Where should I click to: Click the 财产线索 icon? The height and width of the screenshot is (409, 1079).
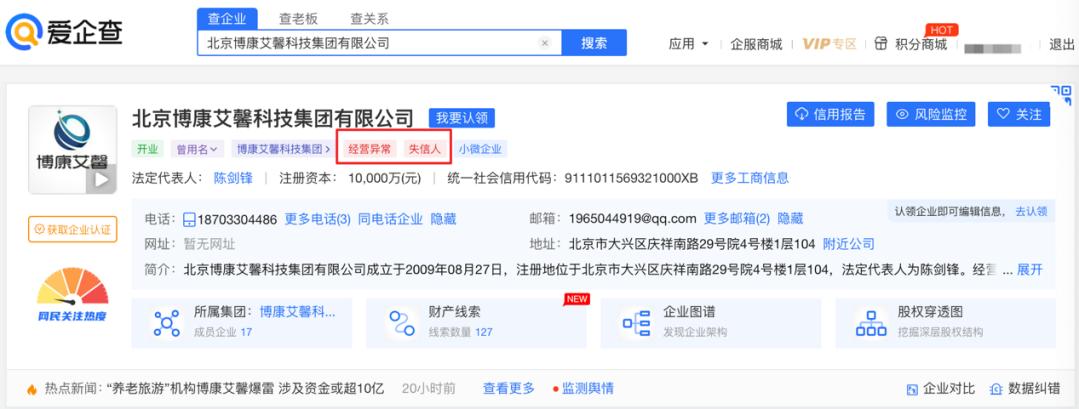pyautogui.click(x=401, y=323)
